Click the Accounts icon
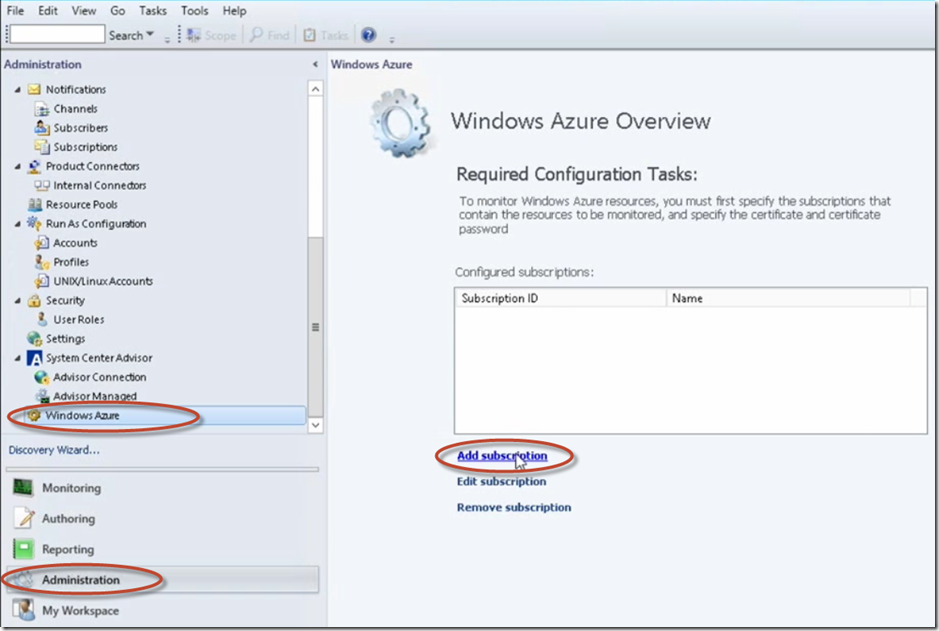 [x=42, y=242]
